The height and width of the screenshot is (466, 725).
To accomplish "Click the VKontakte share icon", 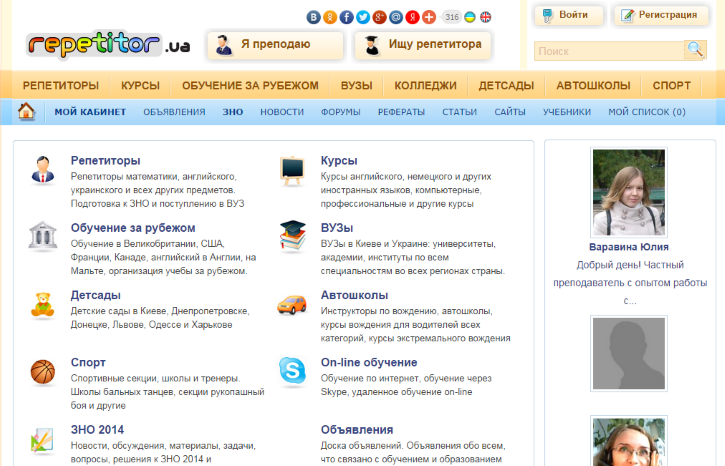I will [313, 17].
